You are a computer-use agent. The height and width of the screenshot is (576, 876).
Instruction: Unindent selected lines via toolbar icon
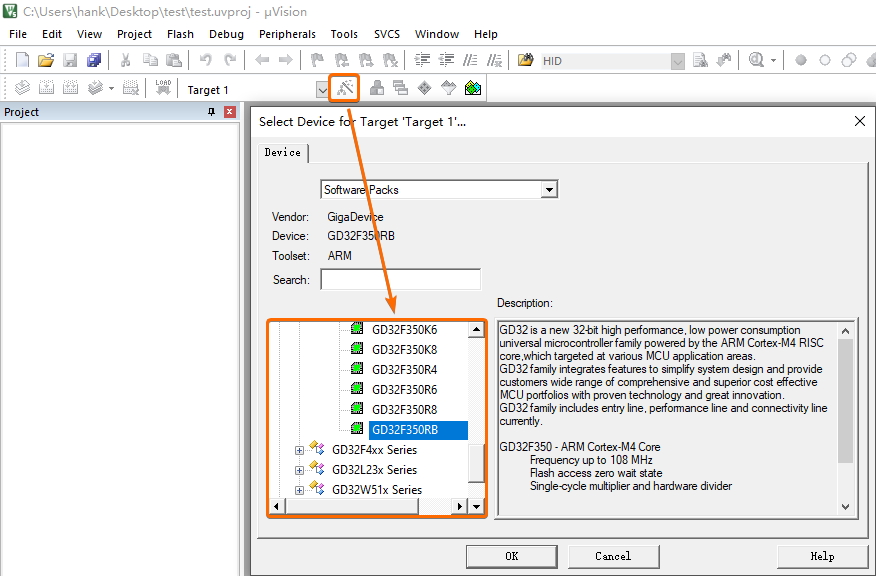pos(446,60)
